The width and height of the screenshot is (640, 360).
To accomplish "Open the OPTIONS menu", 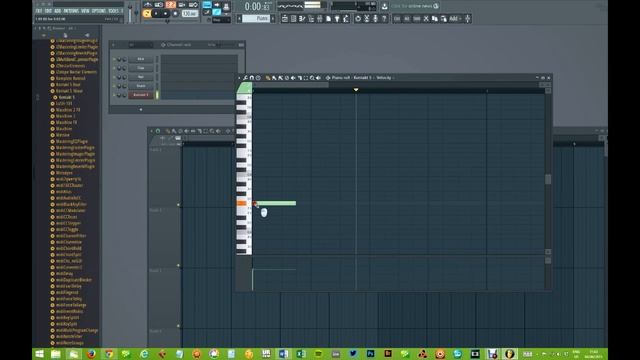I will 99,11.
